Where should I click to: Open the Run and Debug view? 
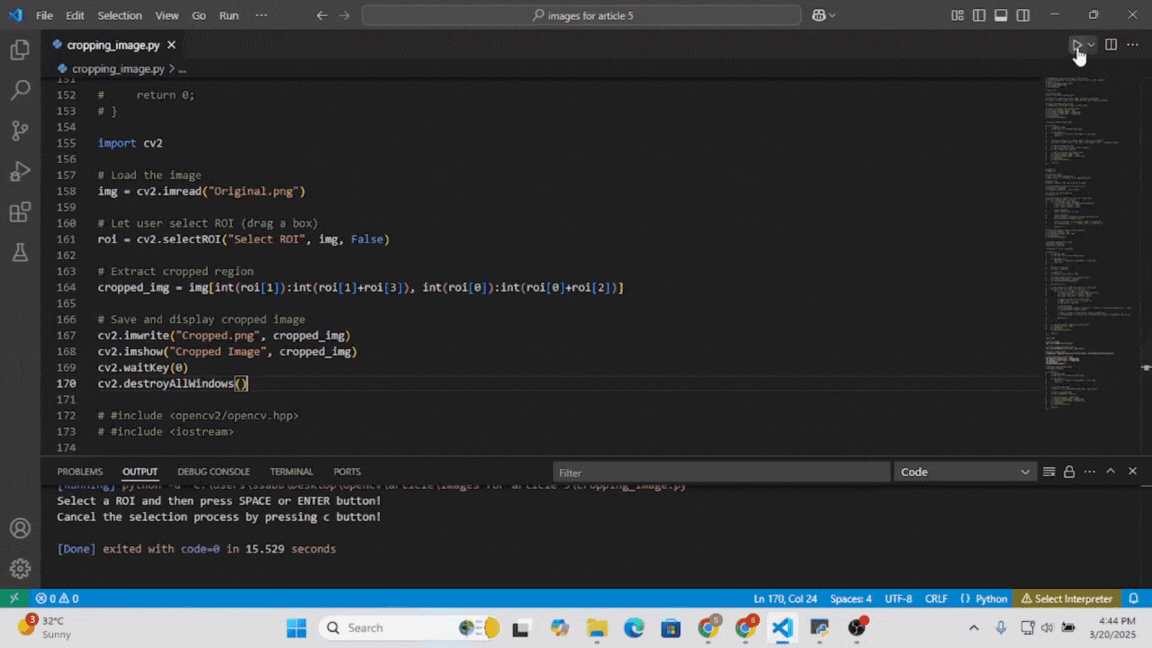point(20,172)
